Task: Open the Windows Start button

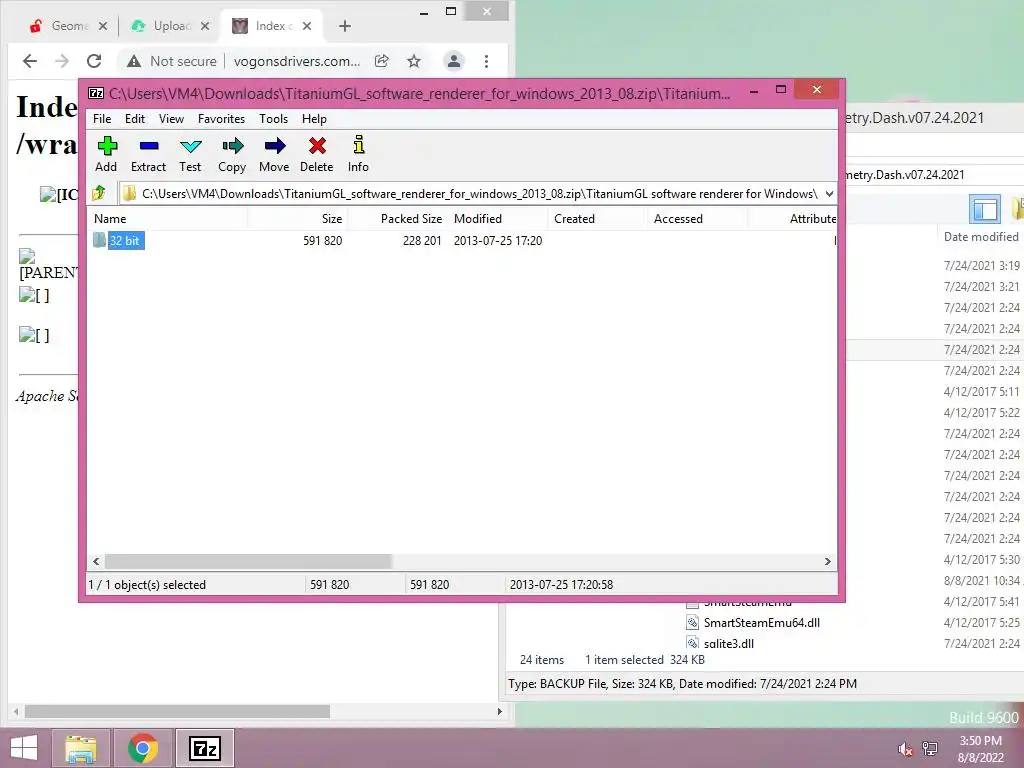Action: 24,748
